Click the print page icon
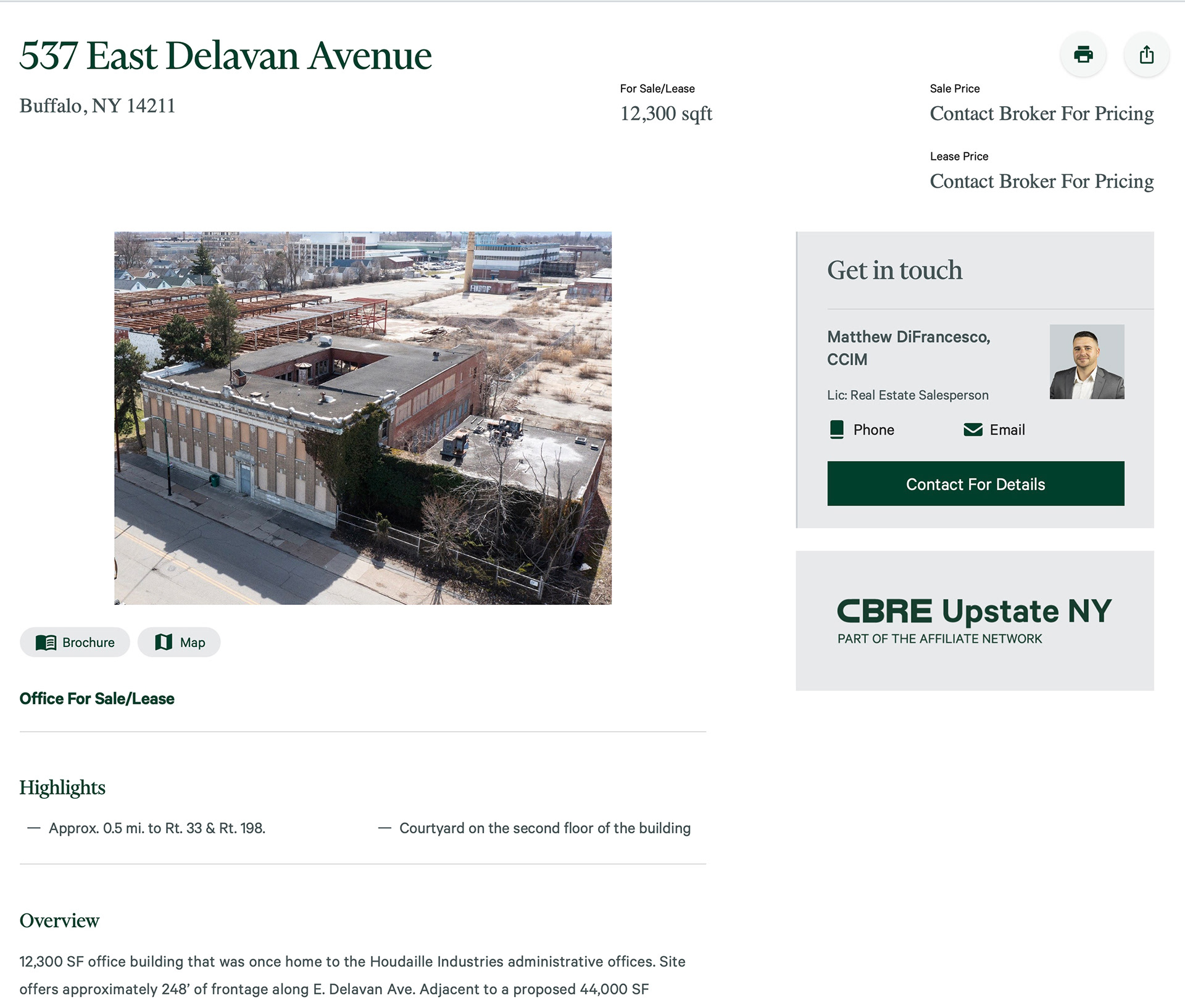Screen dimensions: 1185x1008 pos(1083,55)
